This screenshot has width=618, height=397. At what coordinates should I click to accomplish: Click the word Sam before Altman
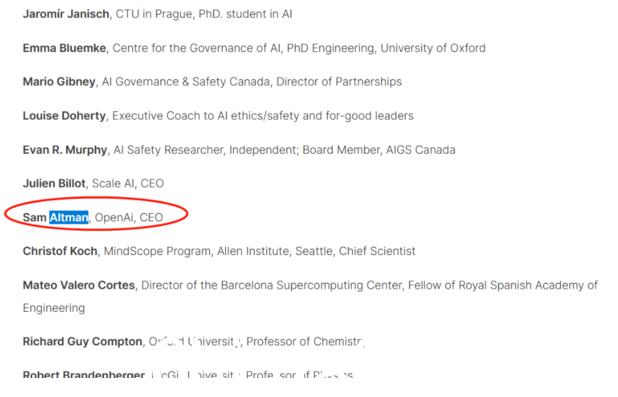point(35,217)
